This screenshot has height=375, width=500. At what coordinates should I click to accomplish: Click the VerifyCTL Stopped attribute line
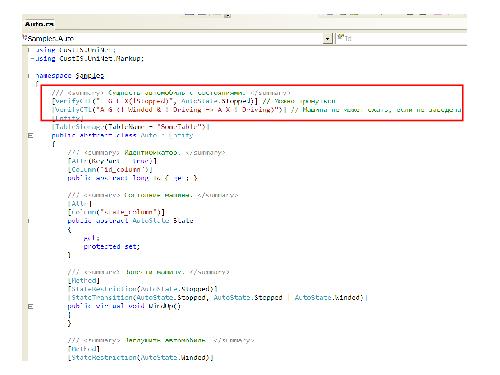click(193, 101)
